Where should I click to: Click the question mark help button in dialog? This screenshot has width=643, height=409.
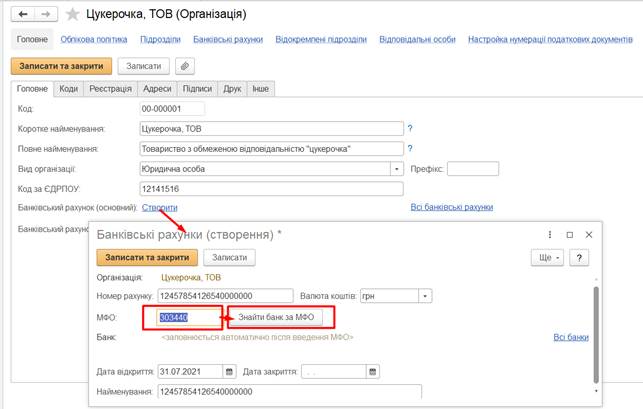click(579, 257)
